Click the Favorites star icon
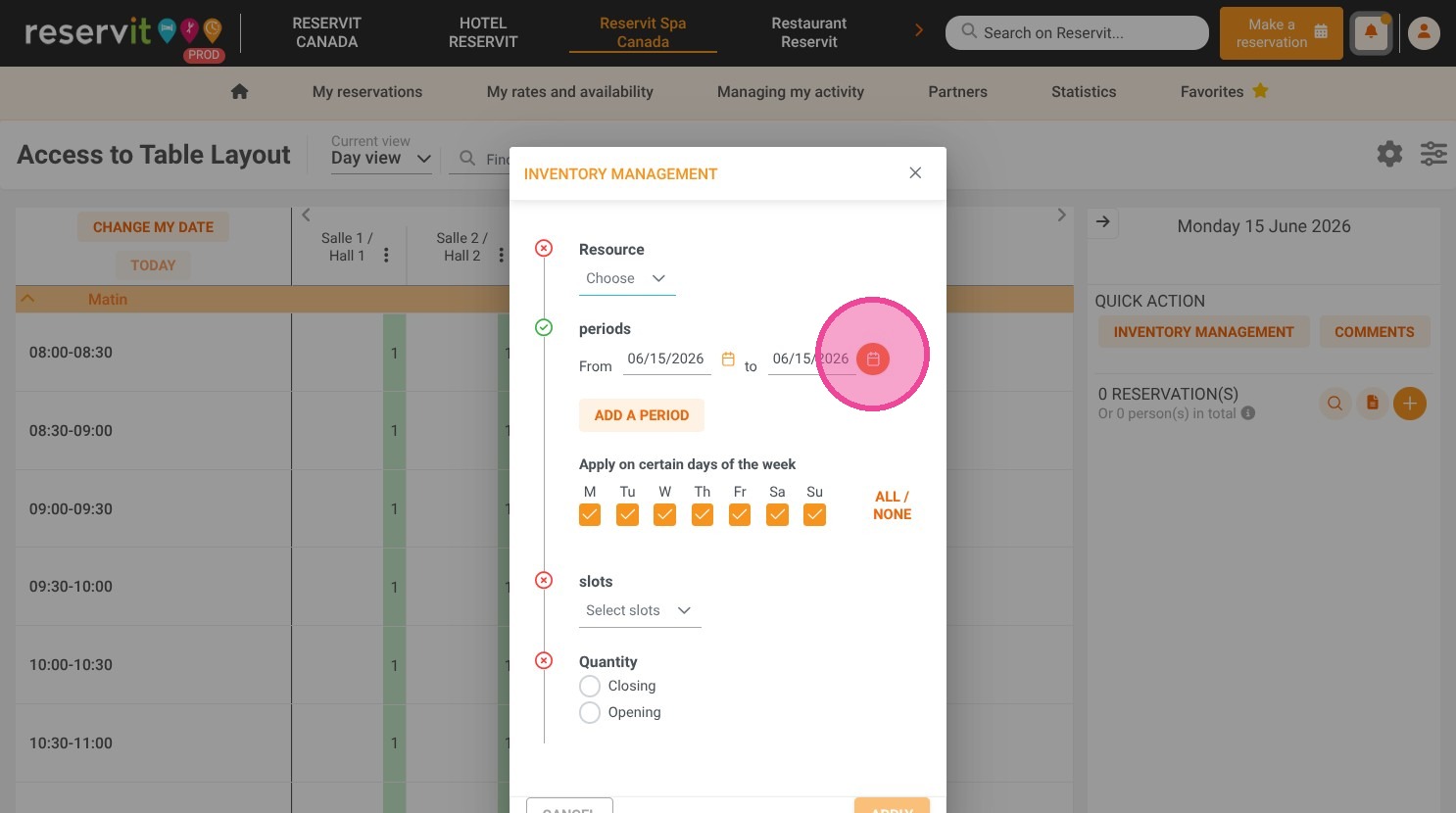The width and height of the screenshot is (1456, 813). coord(1260,91)
